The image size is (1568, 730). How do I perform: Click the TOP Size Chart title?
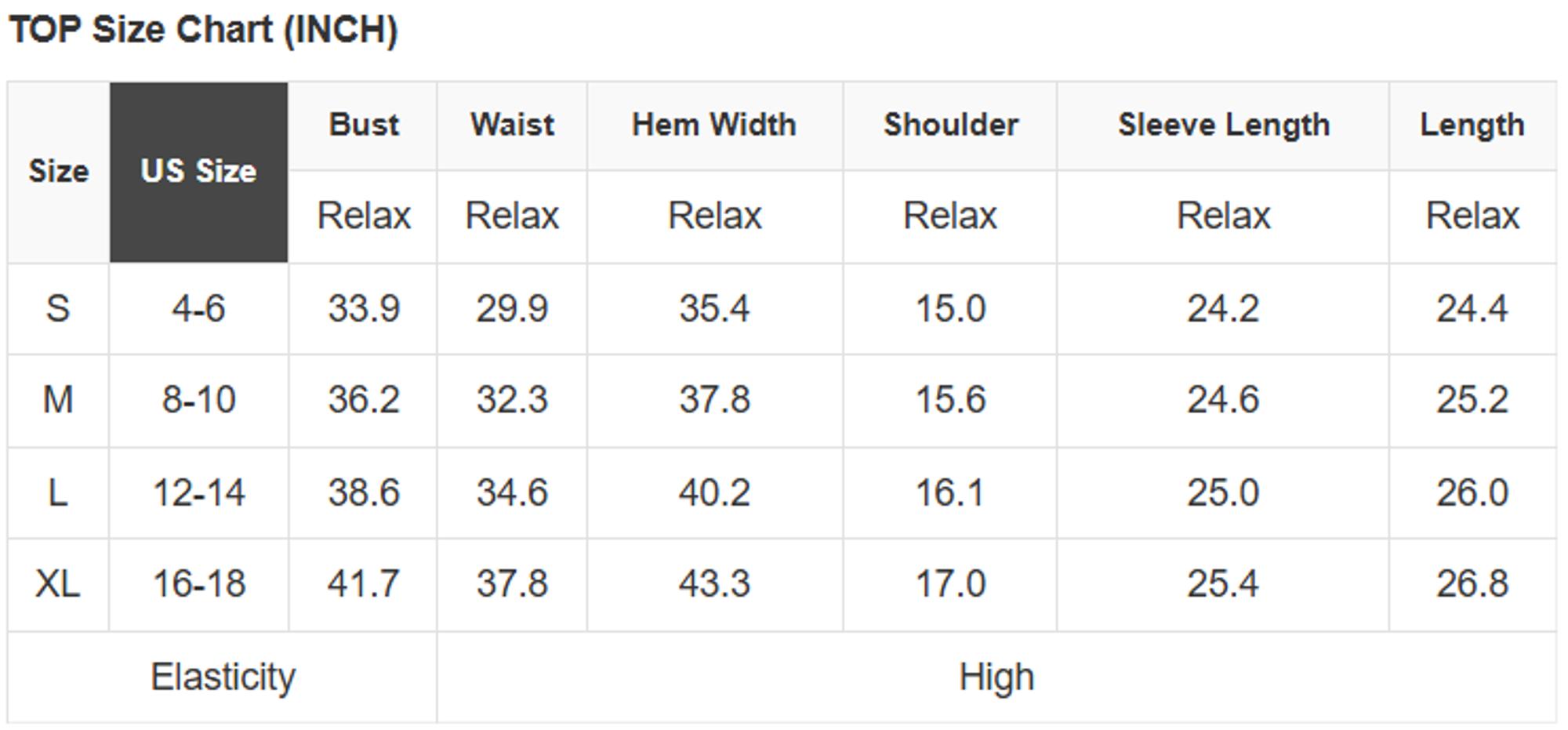(203, 31)
